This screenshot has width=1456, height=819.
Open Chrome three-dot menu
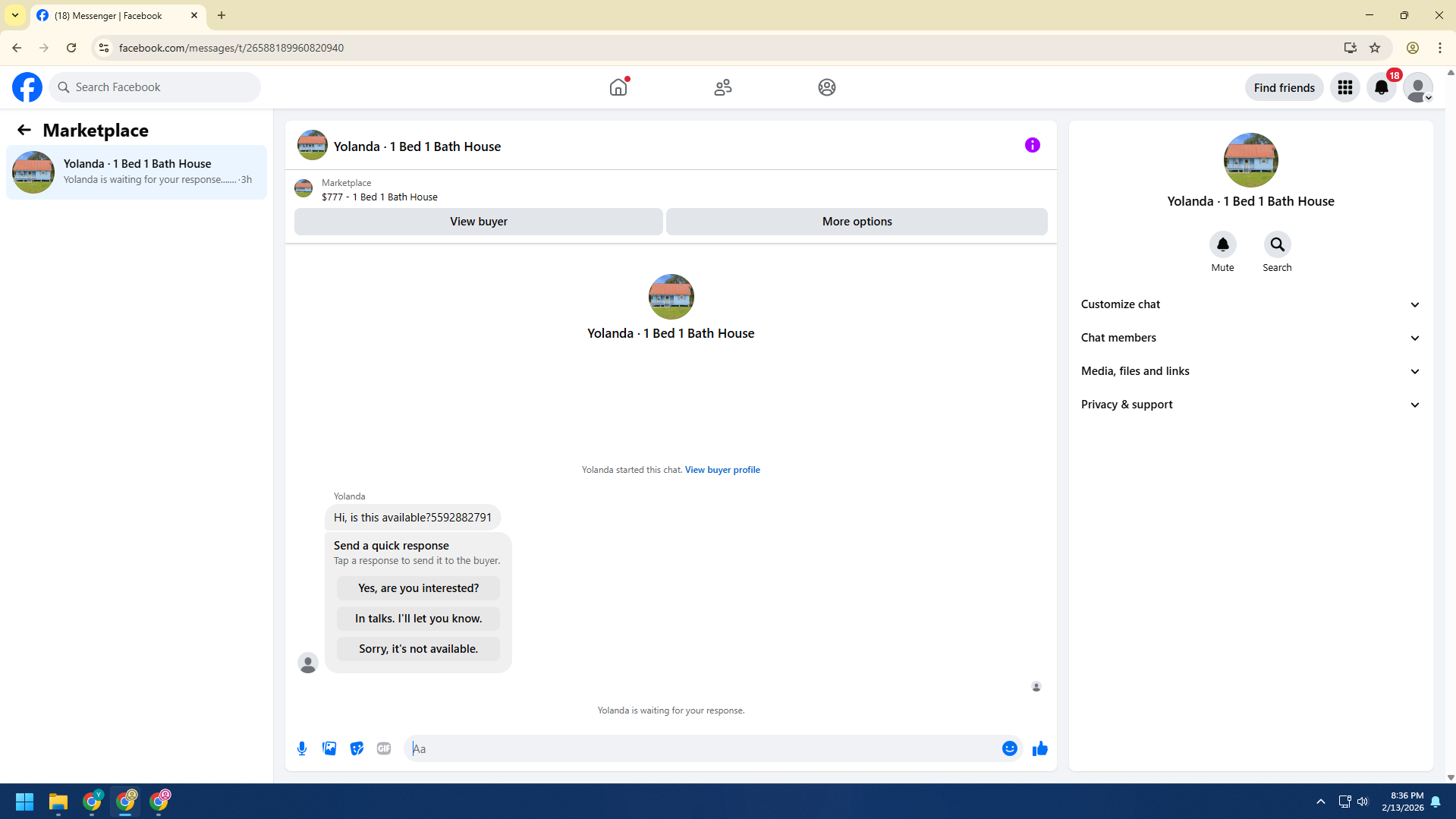1440,48
